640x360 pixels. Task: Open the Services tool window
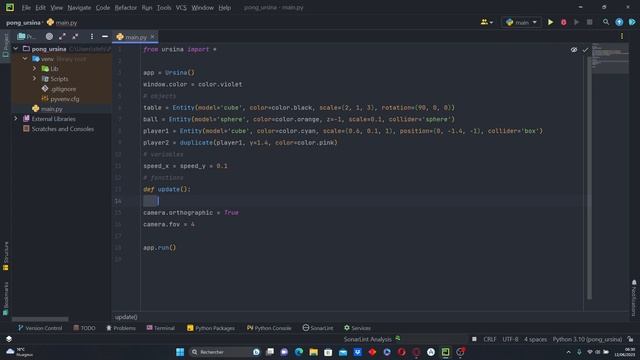coord(357,328)
